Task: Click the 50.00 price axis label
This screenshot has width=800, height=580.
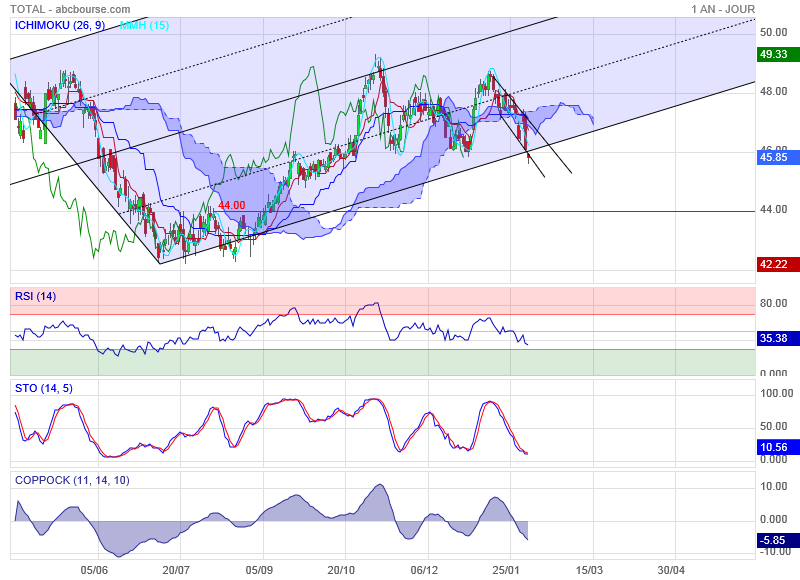Action: click(x=773, y=32)
